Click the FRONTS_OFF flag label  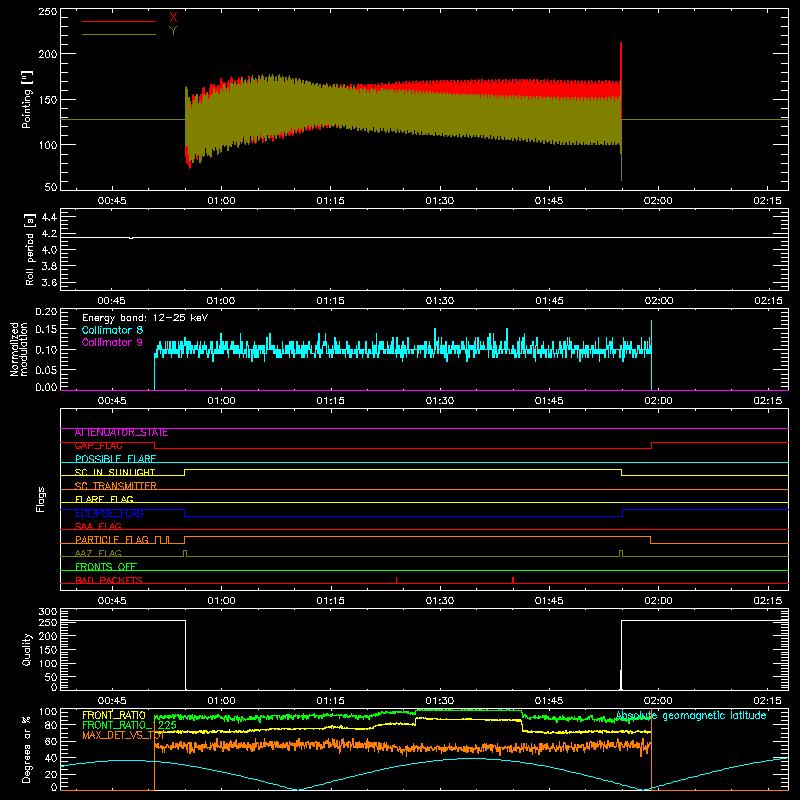coord(106,567)
